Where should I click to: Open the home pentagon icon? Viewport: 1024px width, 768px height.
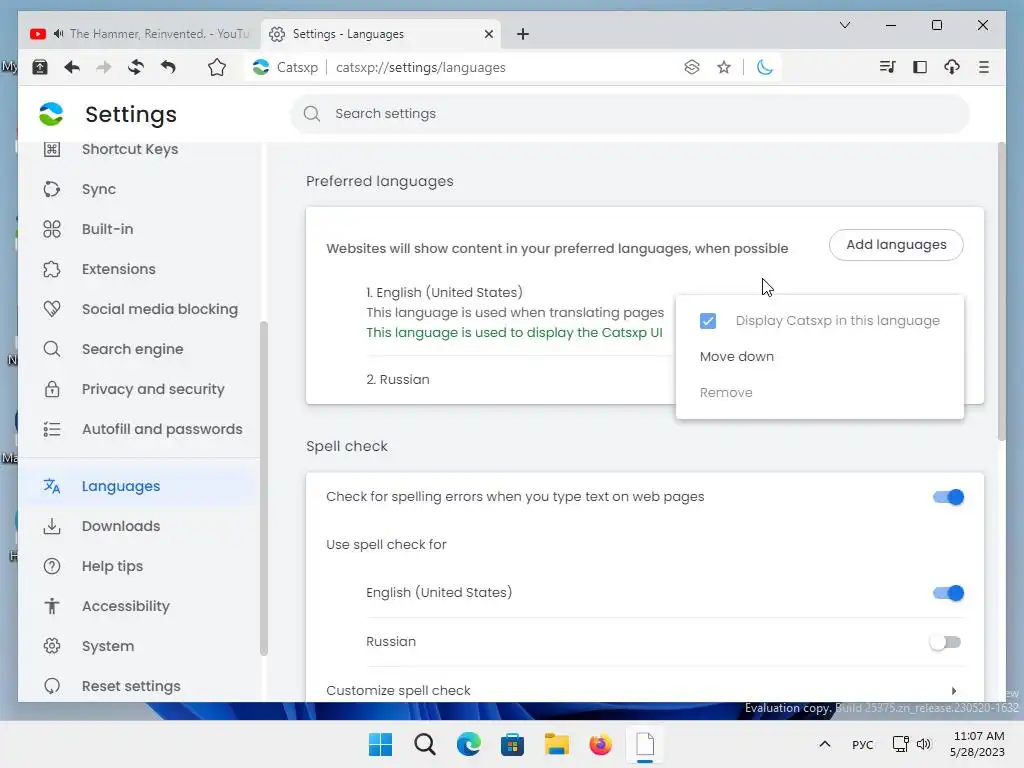(217, 67)
